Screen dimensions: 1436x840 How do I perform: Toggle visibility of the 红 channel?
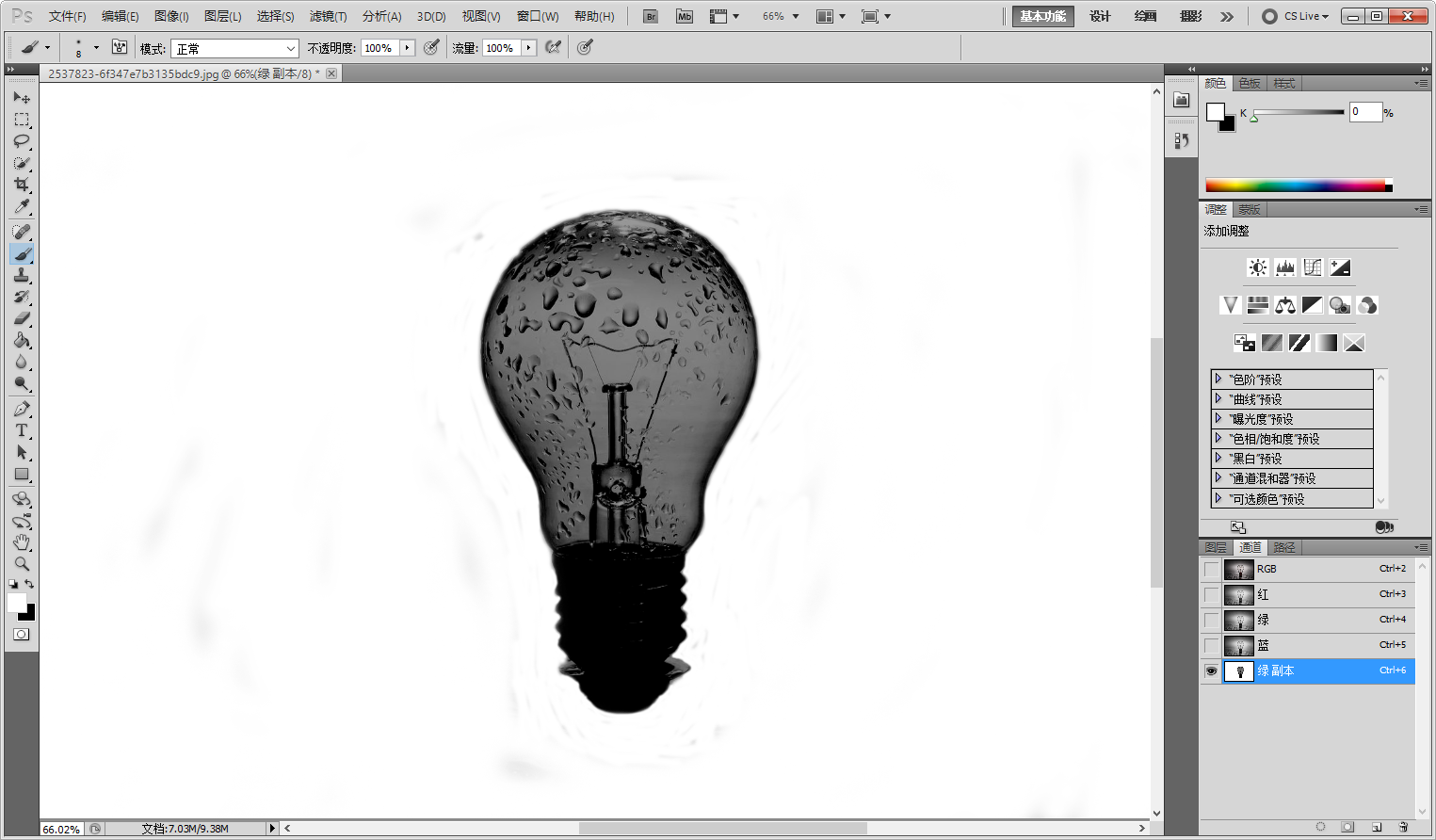(x=1211, y=594)
